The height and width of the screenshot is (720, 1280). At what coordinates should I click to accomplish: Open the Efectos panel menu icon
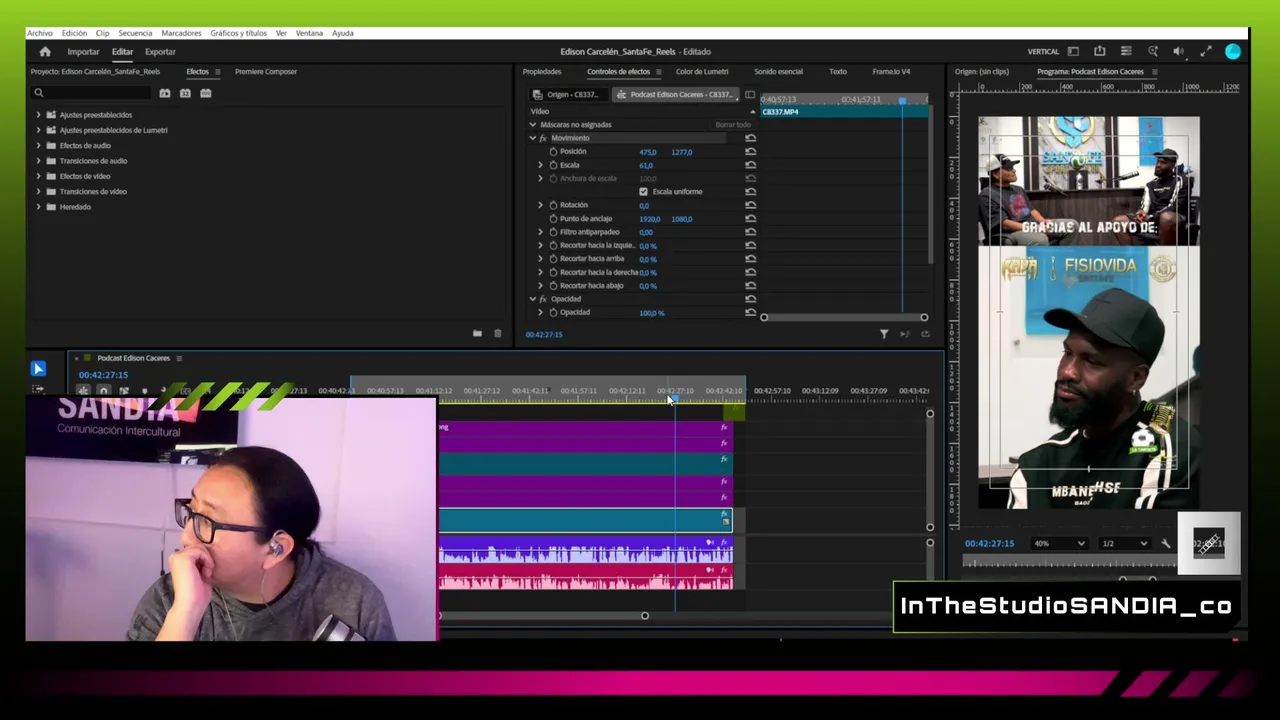[x=218, y=72]
